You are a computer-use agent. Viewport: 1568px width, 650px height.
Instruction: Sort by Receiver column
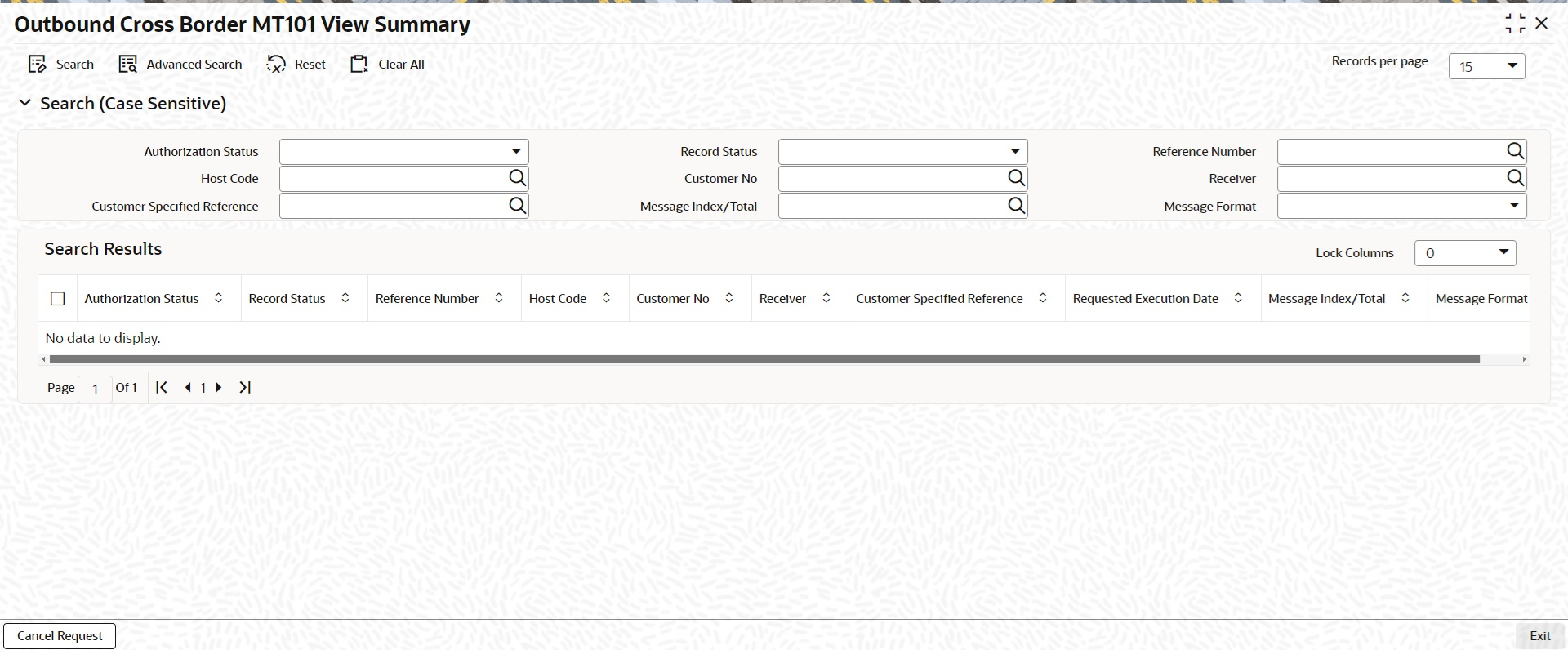click(826, 299)
